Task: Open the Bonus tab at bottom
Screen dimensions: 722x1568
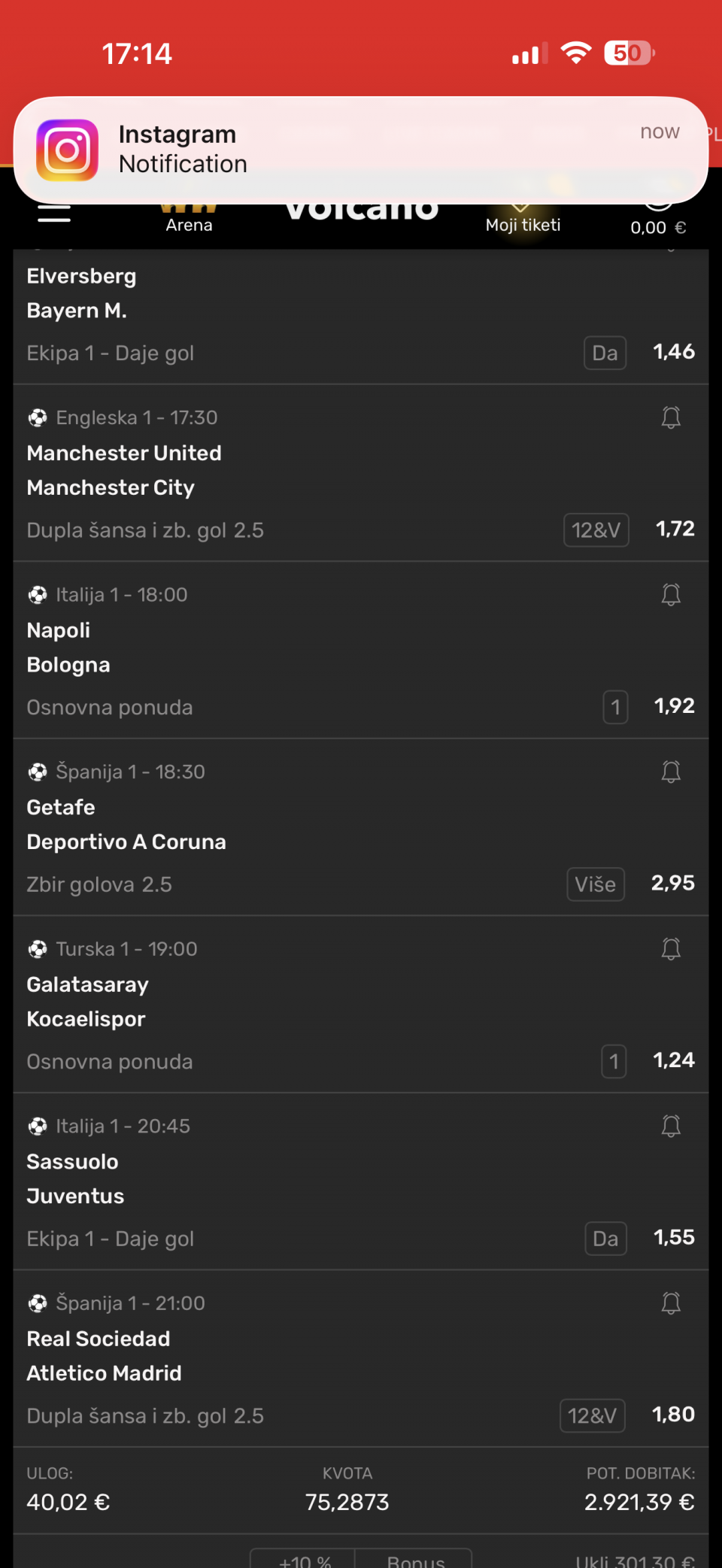Action: coord(415,1559)
